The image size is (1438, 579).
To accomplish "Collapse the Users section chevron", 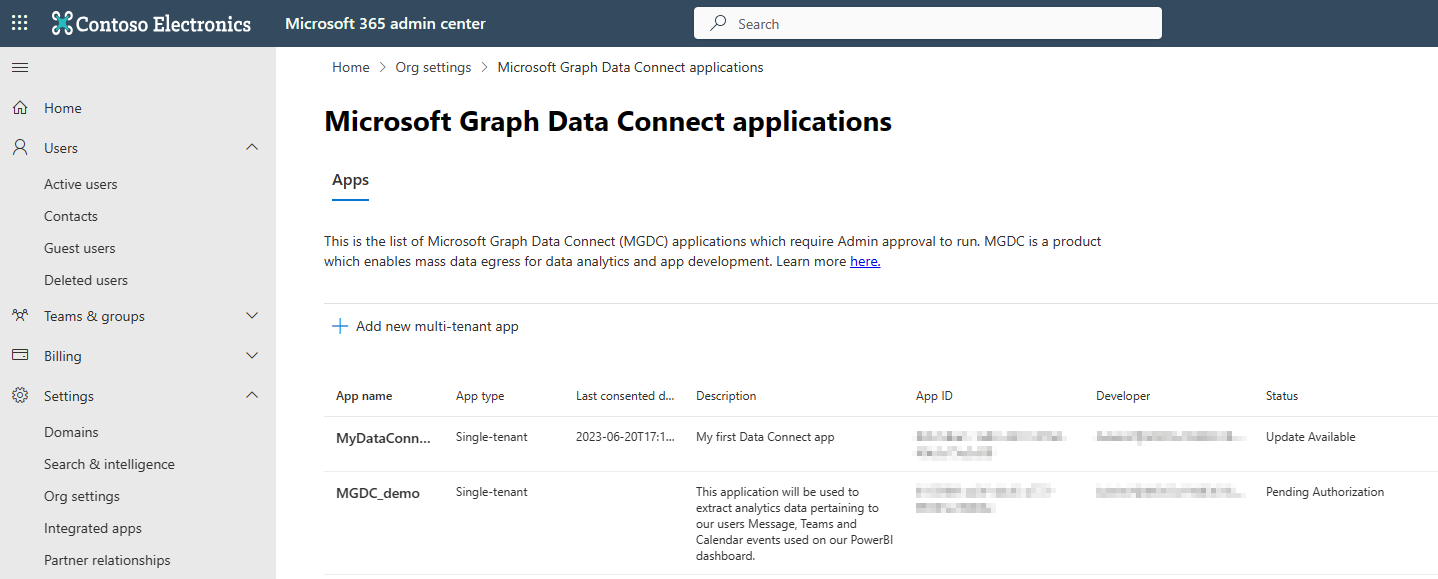I will [x=252, y=147].
